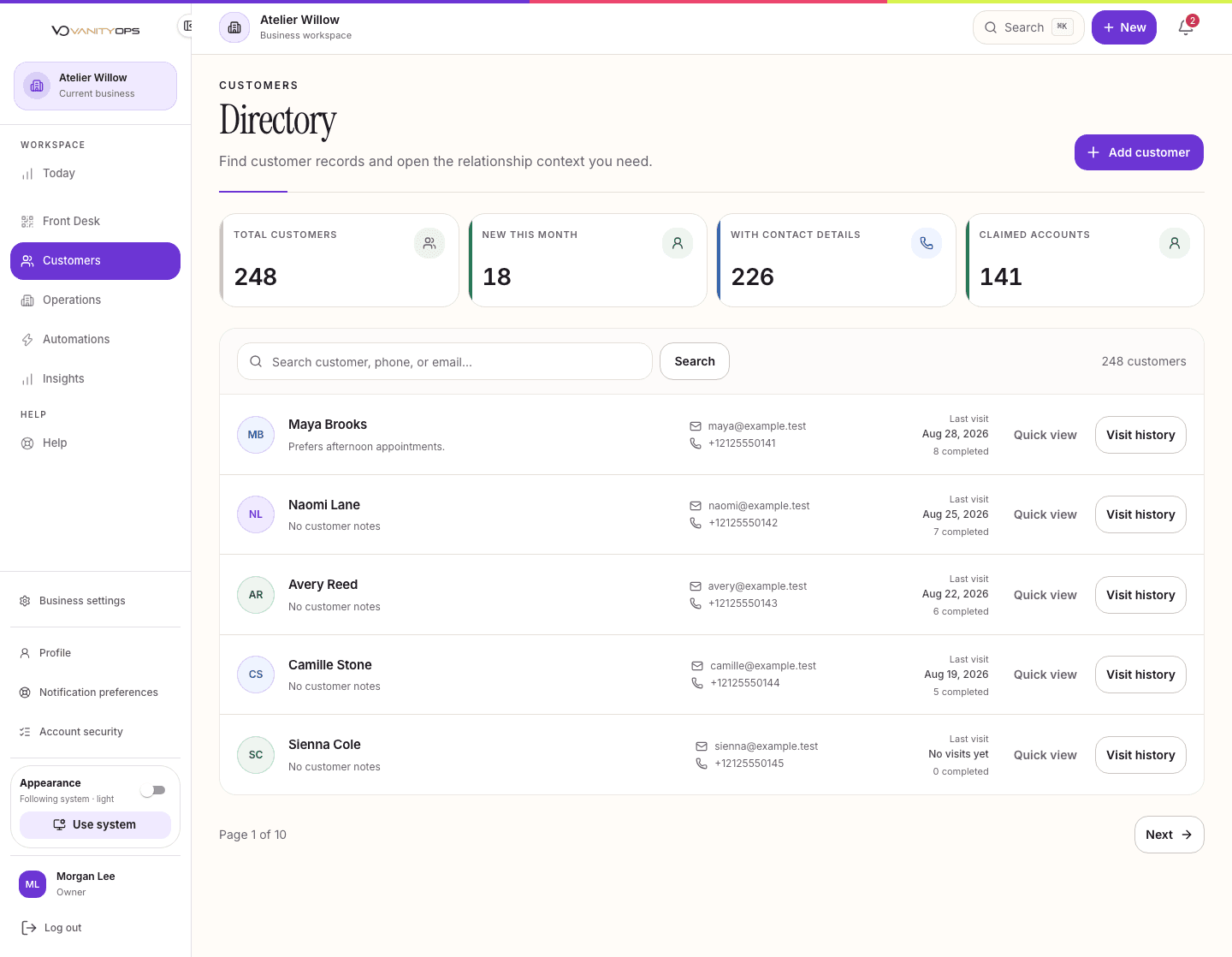Open Notification preferences

(x=95, y=692)
